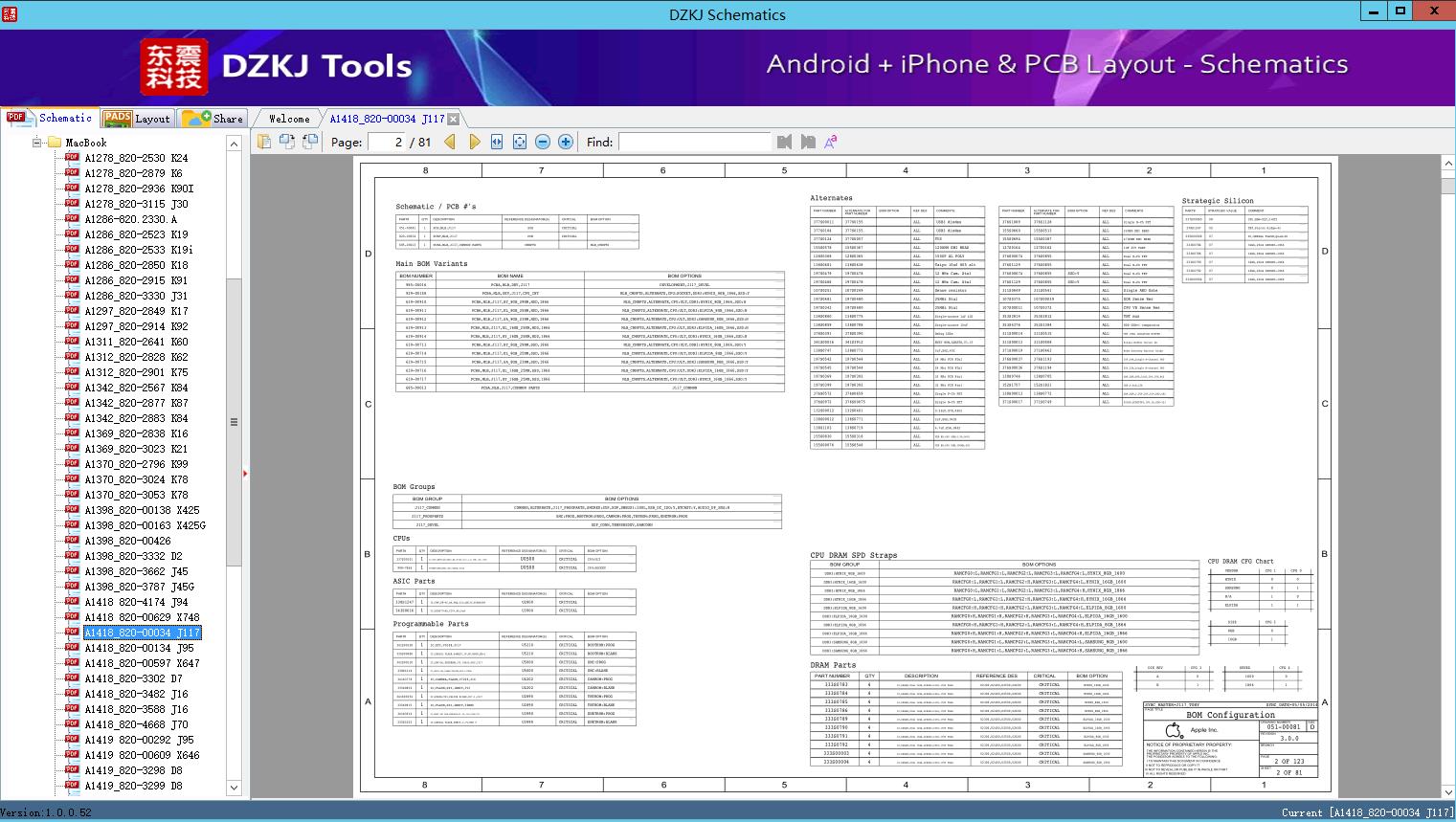Image resolution: width=1456 pixels, height=822 pixels.
Task: Open A1278_820-2530 K24 schematic
Action: [x=136, y=158]
